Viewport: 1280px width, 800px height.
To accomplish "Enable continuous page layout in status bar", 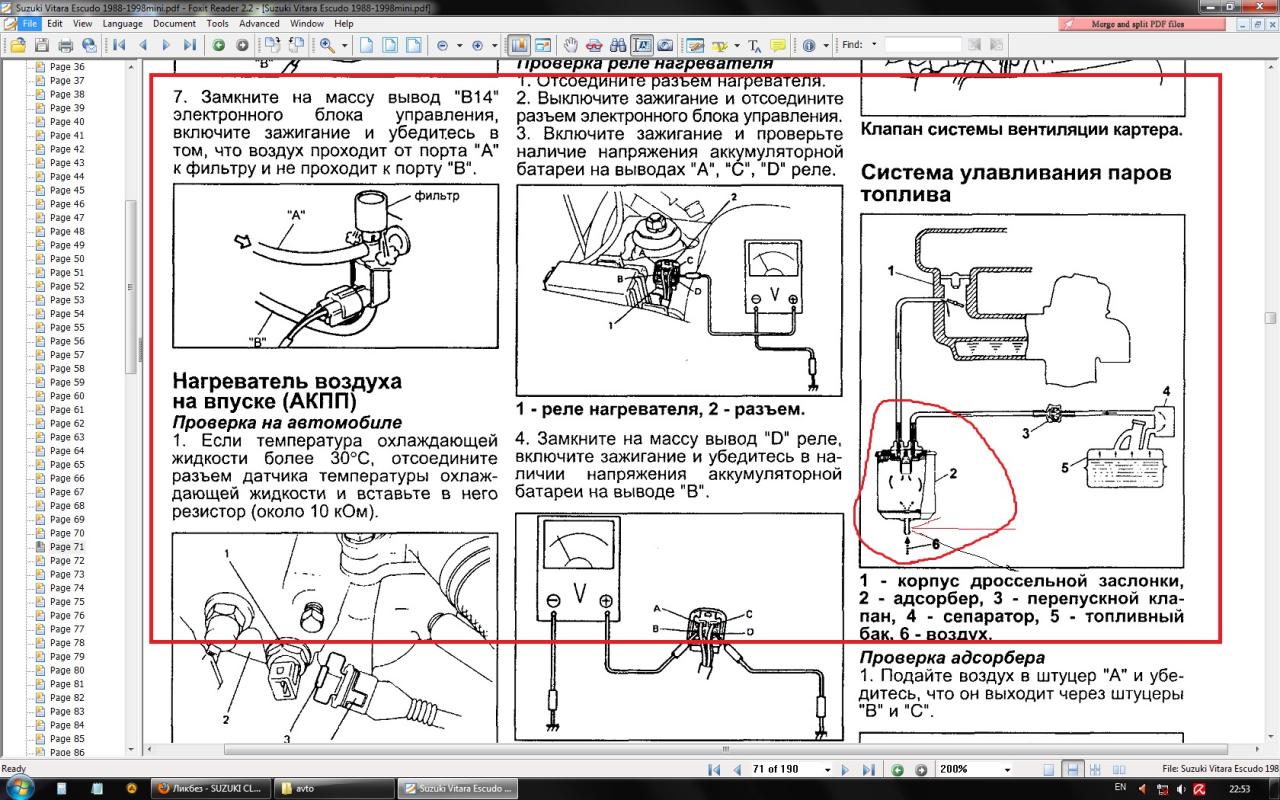I will pos(1072,770).
